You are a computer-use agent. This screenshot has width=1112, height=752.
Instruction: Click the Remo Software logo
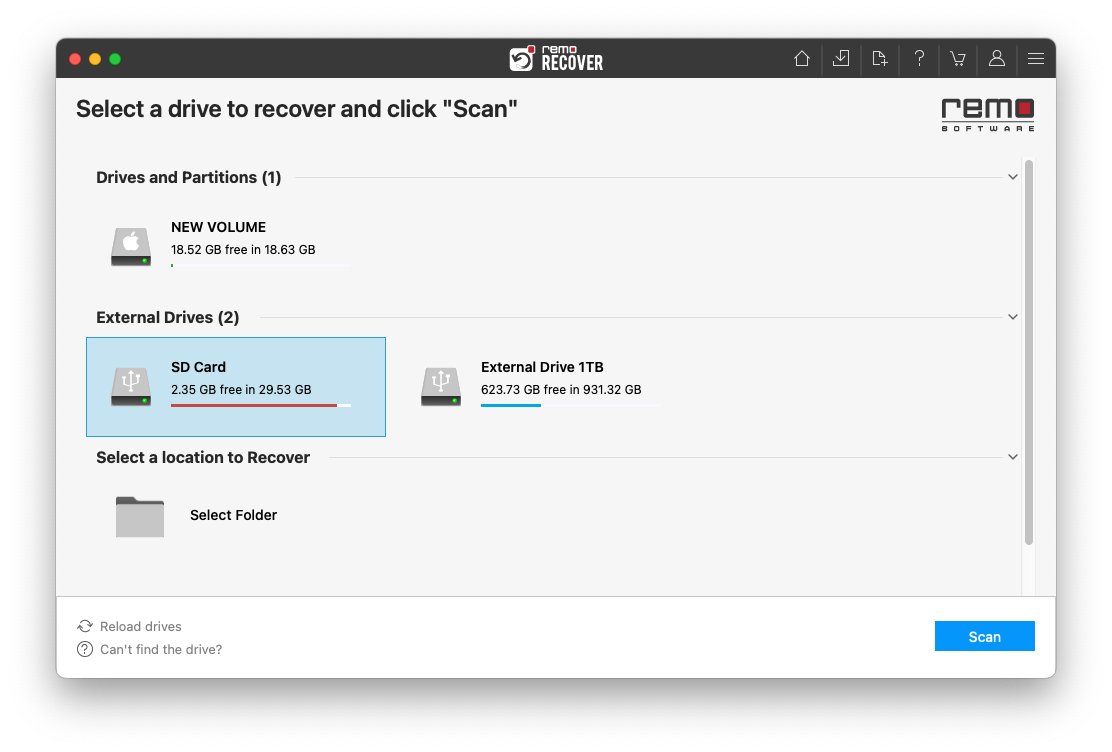tap(987, 114)
